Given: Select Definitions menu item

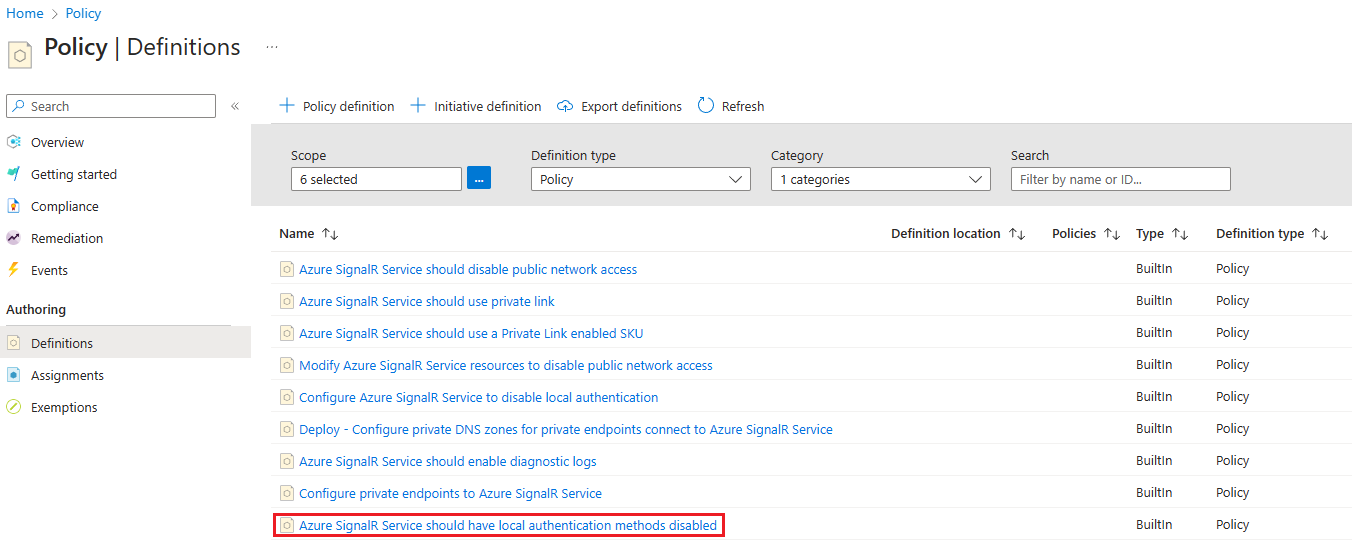Looking at the screenshot, I should point(125,343).
